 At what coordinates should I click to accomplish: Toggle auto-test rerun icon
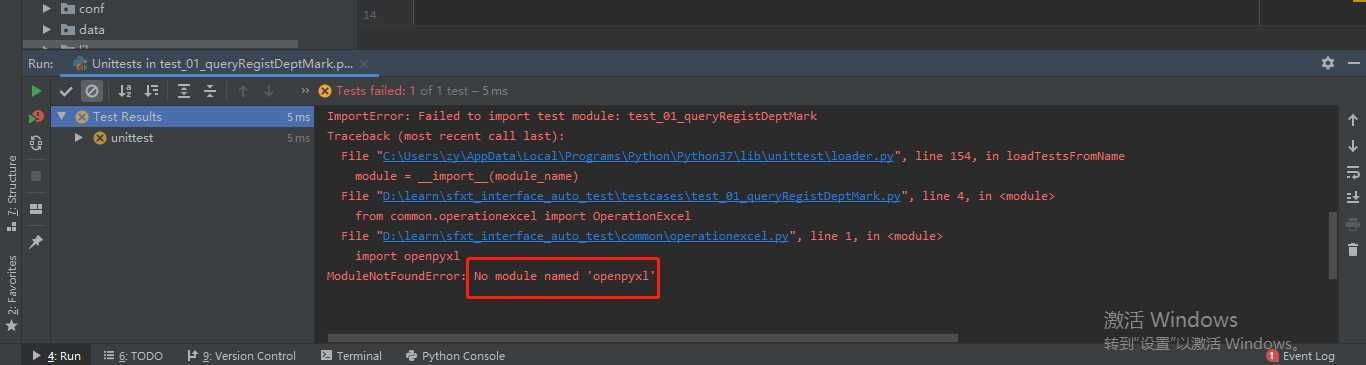coord(36,143)
